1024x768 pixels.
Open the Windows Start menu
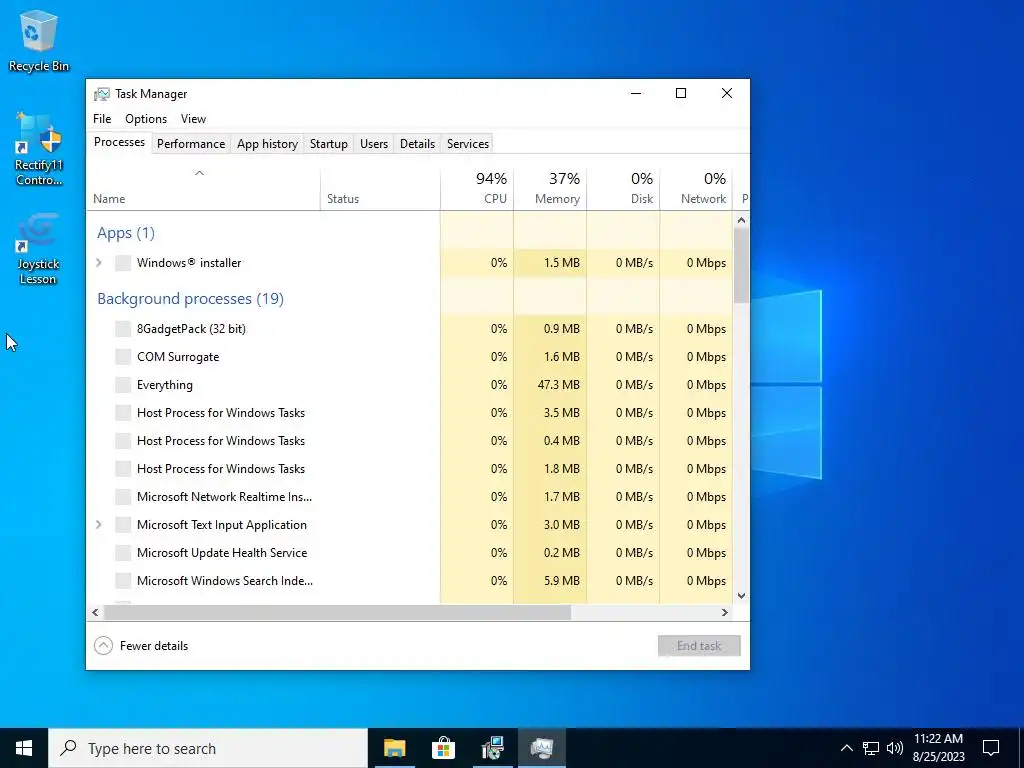[24, 748]
